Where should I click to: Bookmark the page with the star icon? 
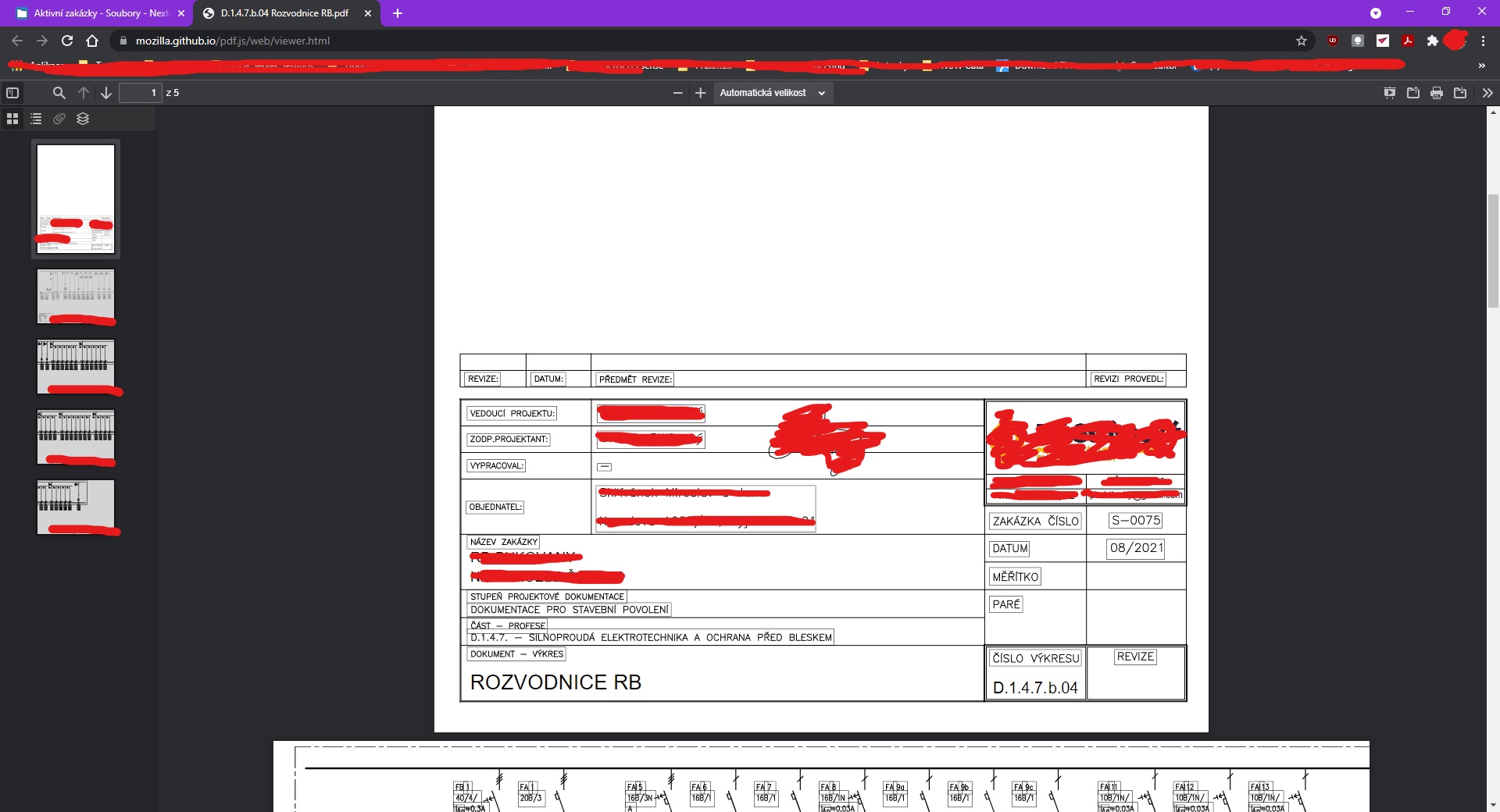coord(1301,41)
